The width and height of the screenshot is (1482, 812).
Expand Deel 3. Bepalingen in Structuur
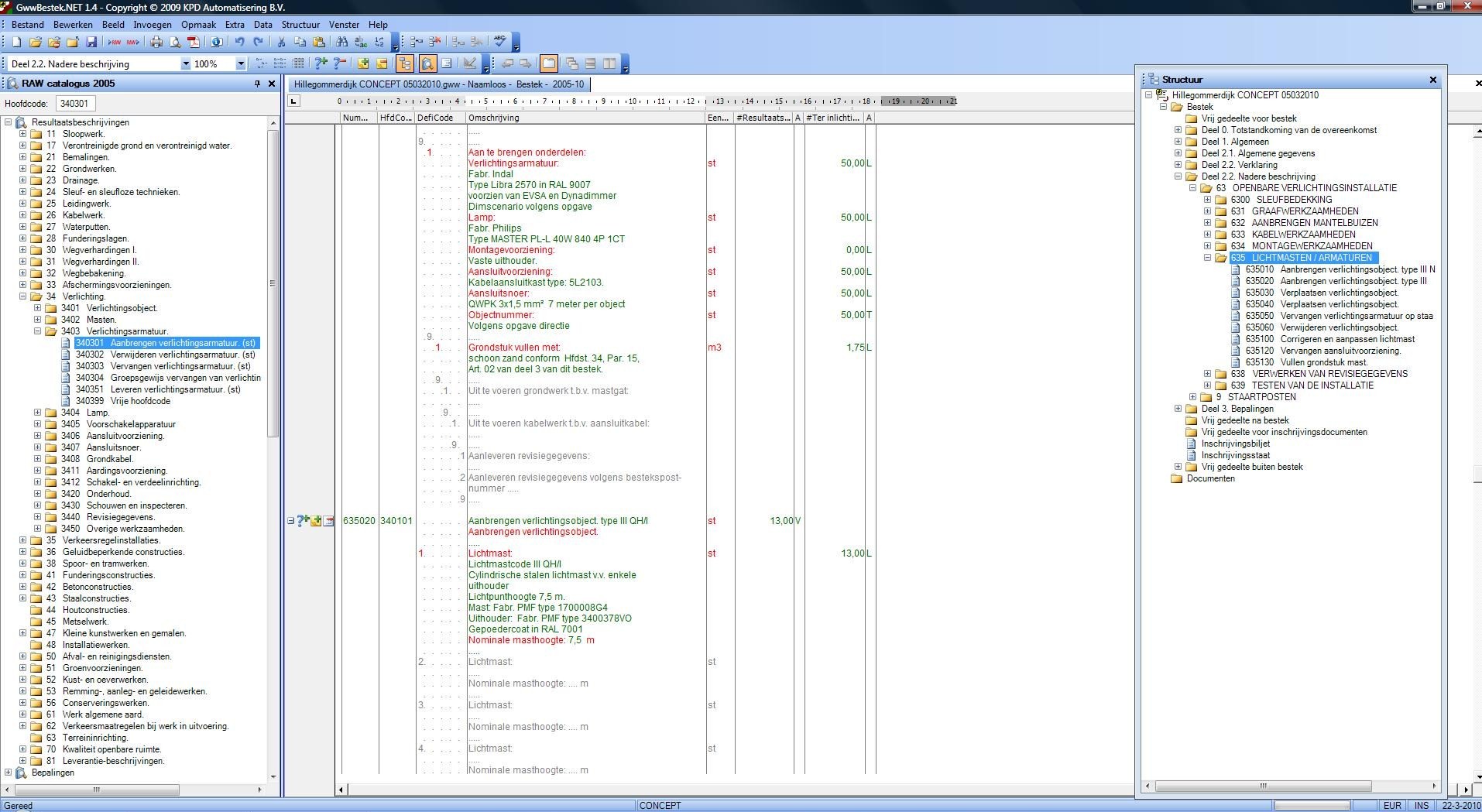pos(1178,409)
